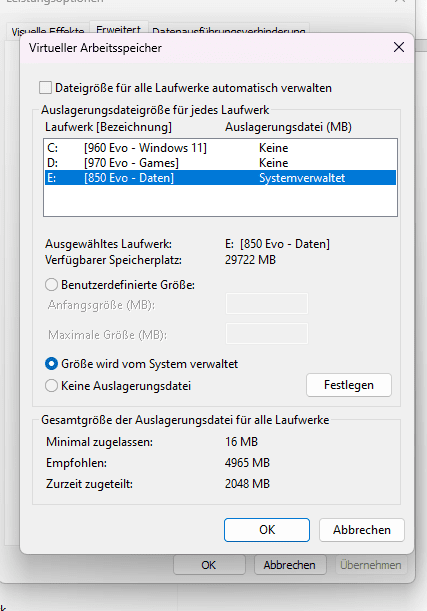Click Abbrechen in the virtual memory dialog
The image size is (427, 611).
[x=362, y=530]
